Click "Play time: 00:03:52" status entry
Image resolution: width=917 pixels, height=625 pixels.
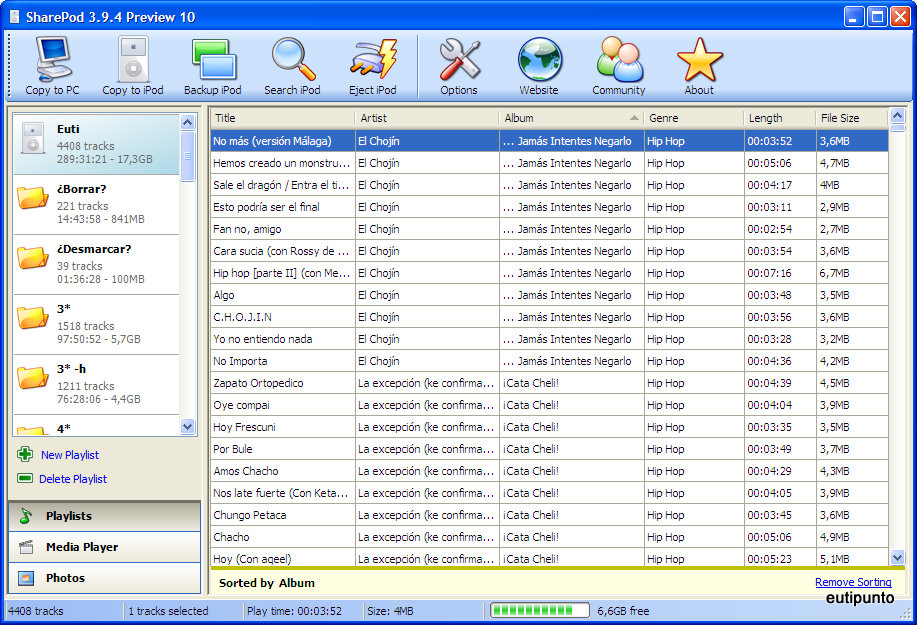[294, 611]
